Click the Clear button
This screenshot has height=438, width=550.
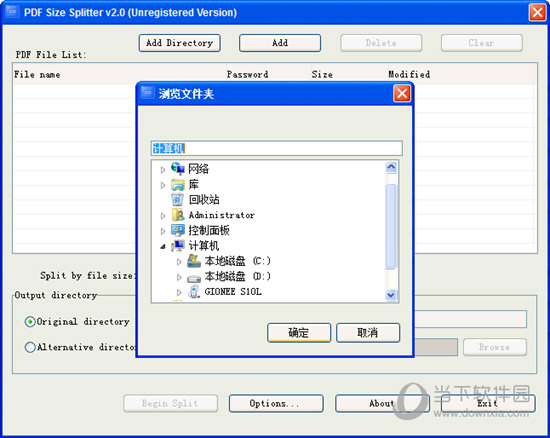pos(482,43)
